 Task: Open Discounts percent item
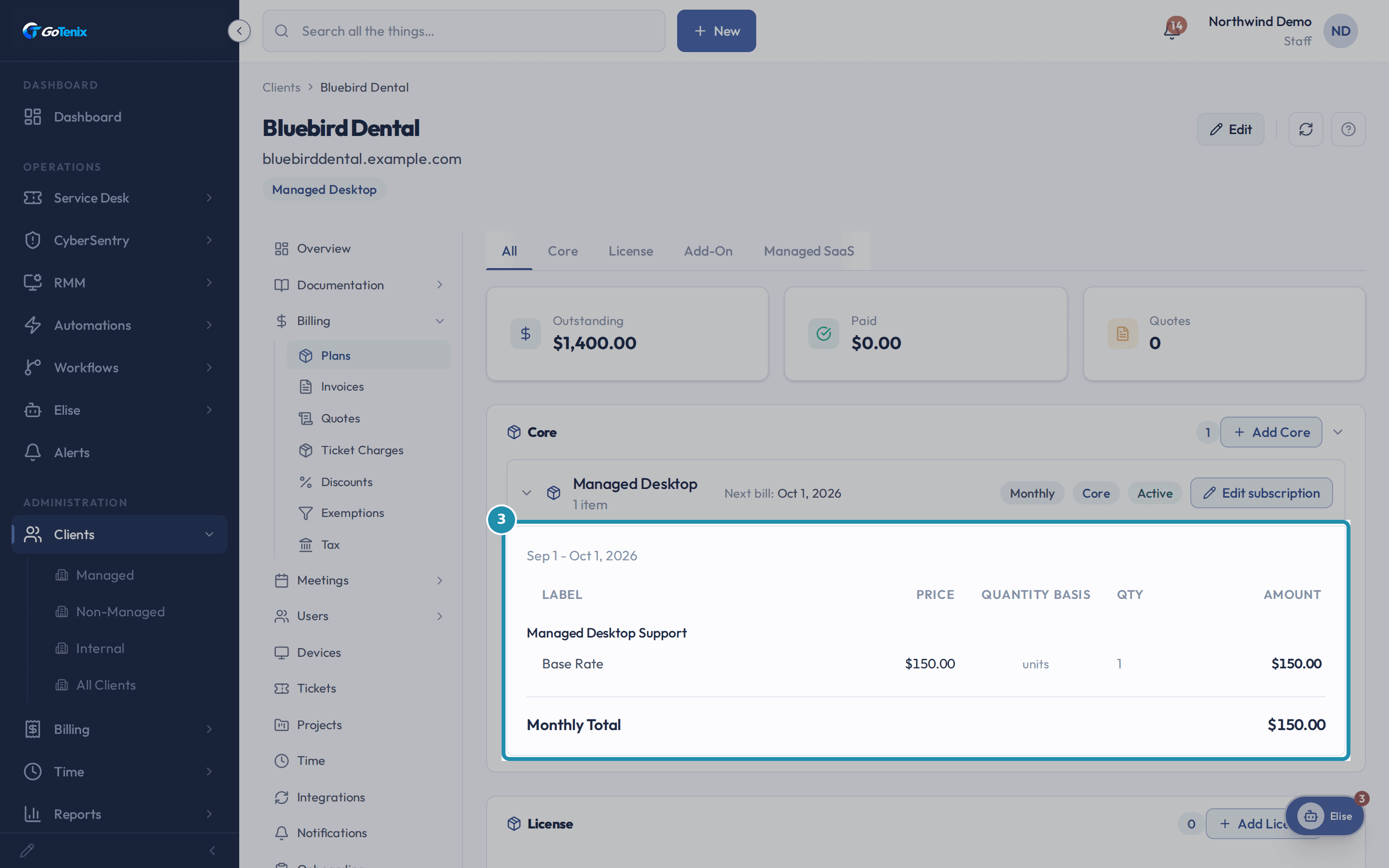tap(368, 482)
